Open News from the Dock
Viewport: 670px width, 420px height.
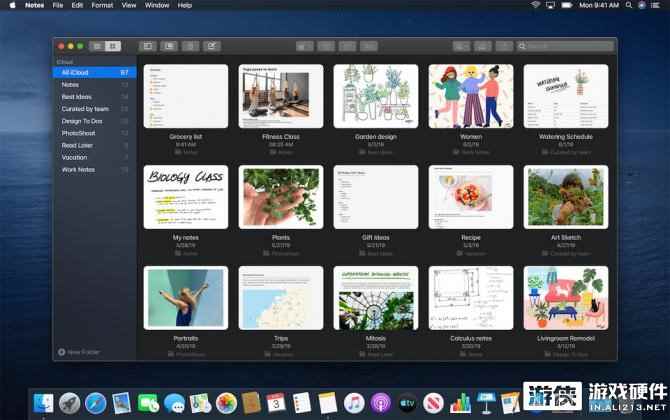pyautogui.click(x=433, y=403)
